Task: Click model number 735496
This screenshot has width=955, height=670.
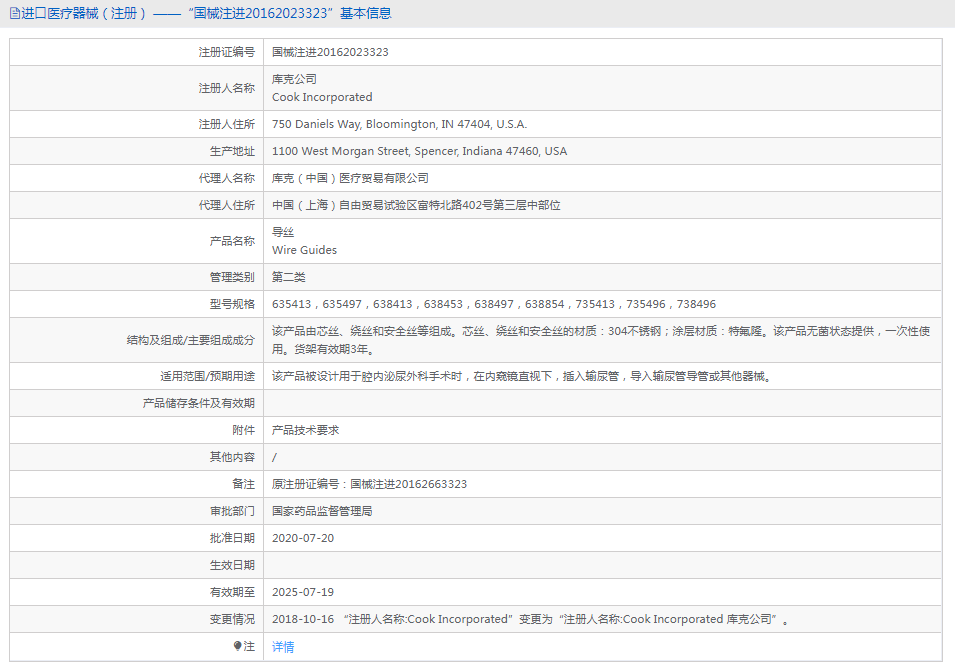Action: [x=646, y=304]
